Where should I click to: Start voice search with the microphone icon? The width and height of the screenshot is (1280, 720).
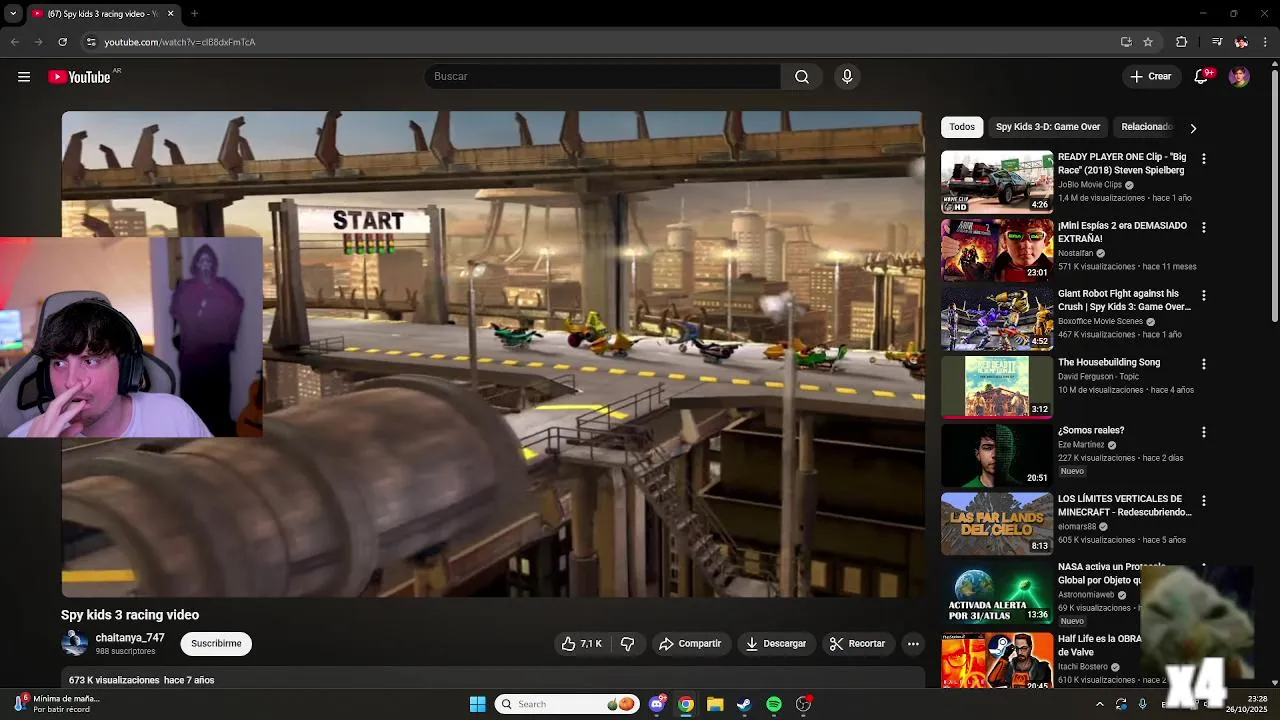click(847, 77)
